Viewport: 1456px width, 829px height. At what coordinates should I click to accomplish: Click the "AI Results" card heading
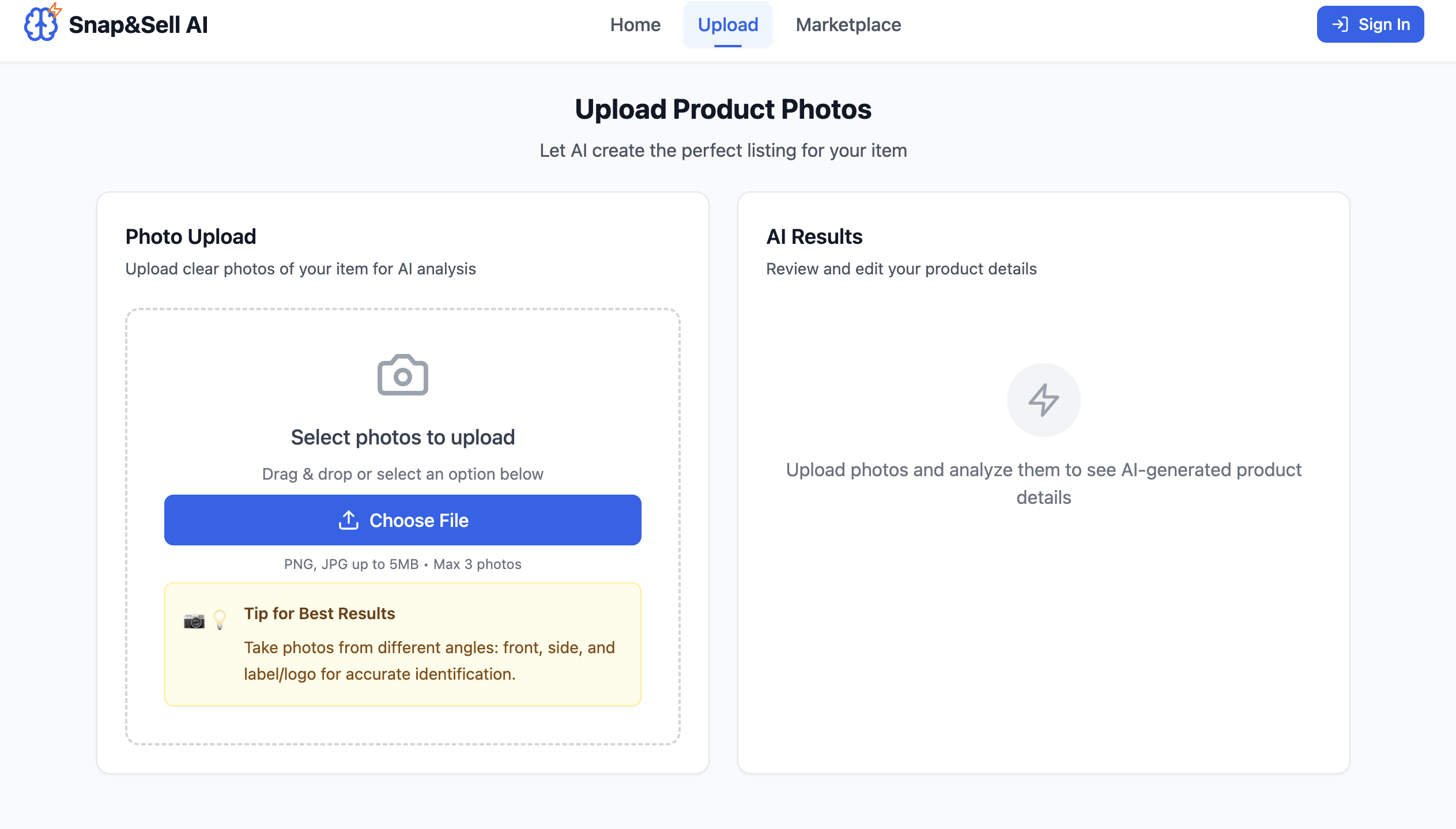[x=814, y=236]
